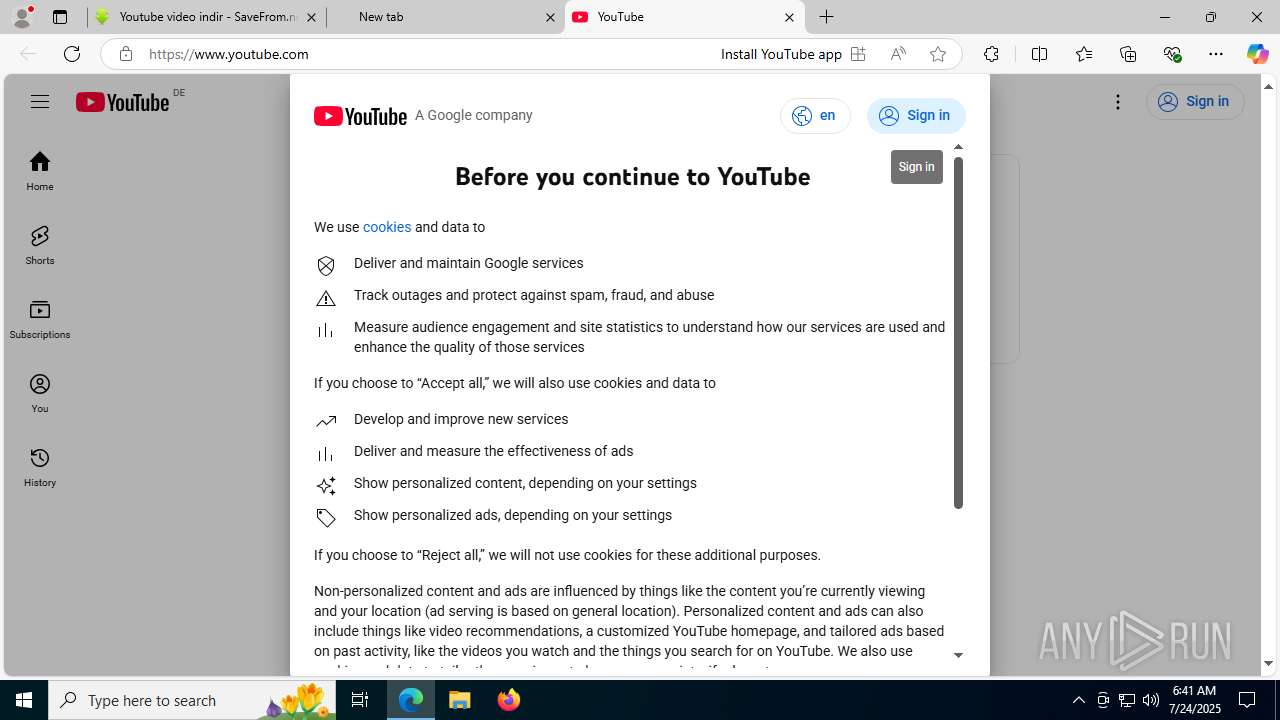Open the Copilot sidebar

[1257, 54]
